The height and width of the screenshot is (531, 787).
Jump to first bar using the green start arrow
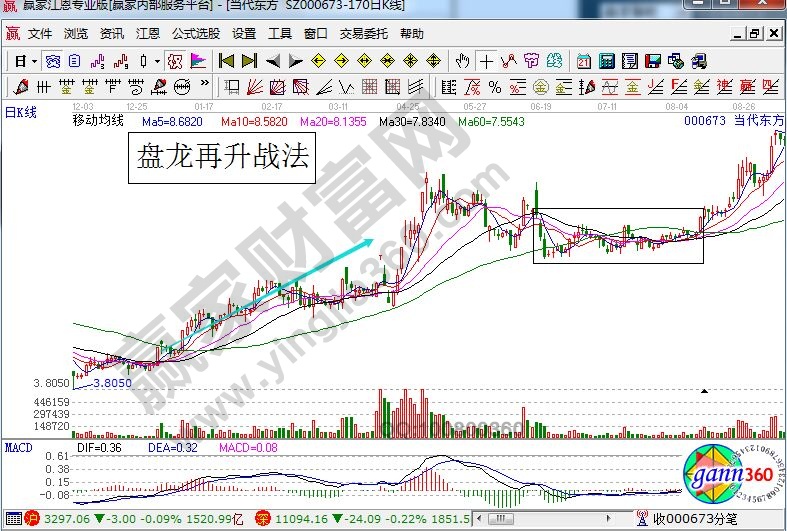click(x=226, y=60)
